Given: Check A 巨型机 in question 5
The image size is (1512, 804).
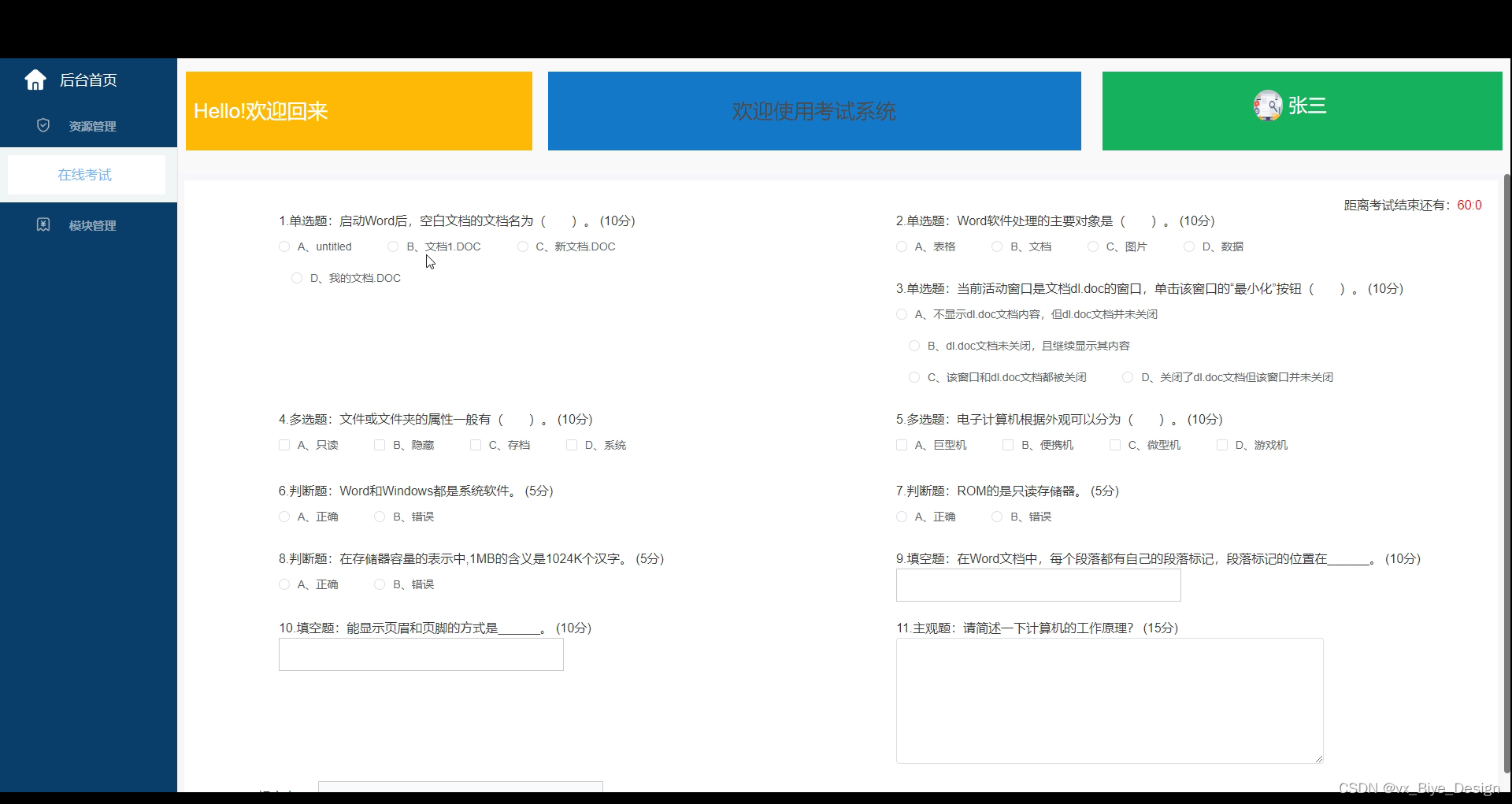Looking at the screenshot, I should click(x=902, y=445).
